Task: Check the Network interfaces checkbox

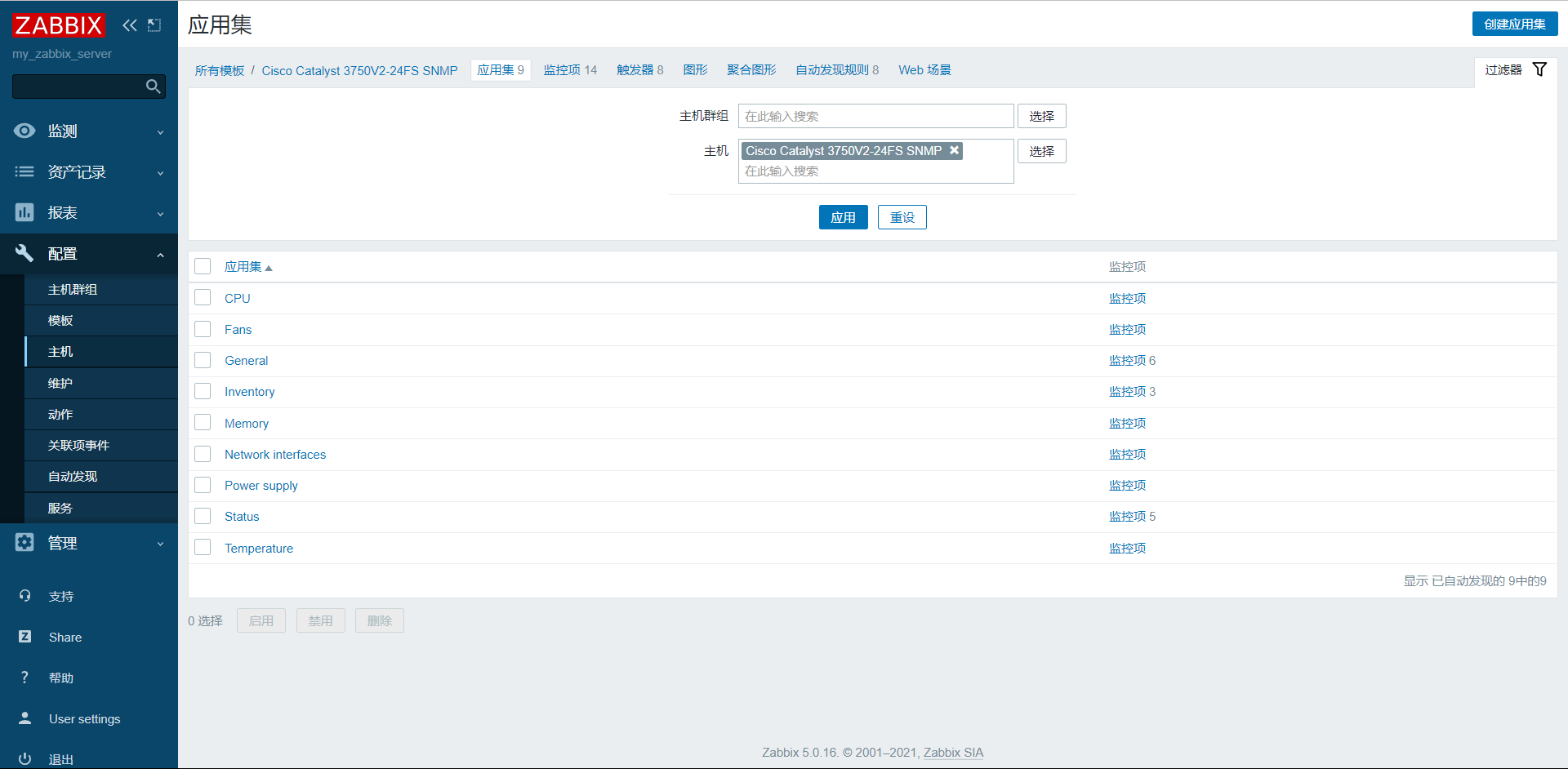Action: pos(203,454)
